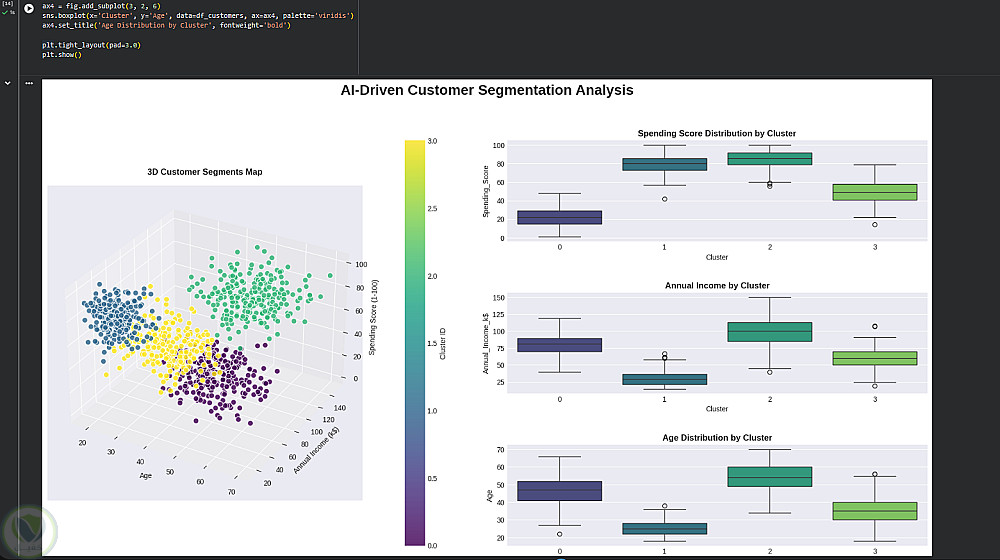Click the shield watermark logo

point(29,531)
